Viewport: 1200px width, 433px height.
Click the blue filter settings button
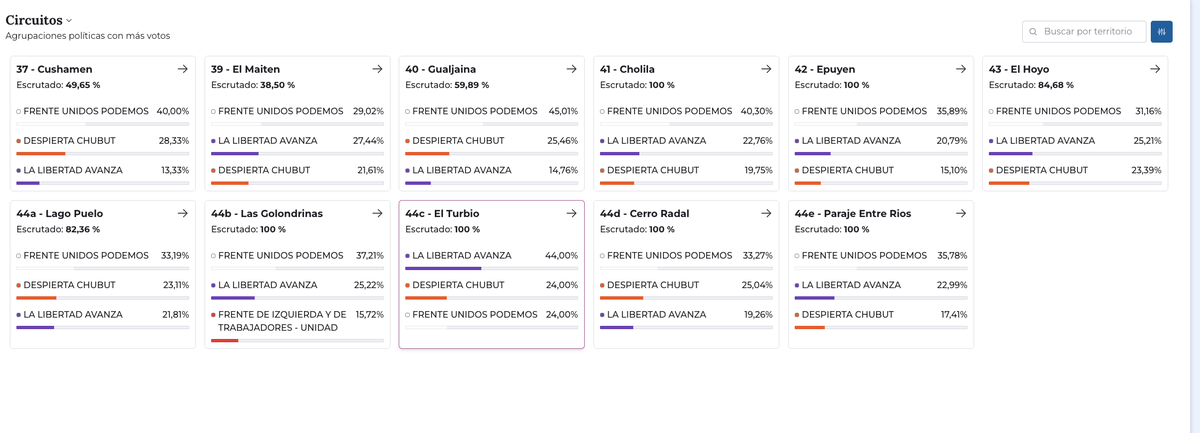1161,32
